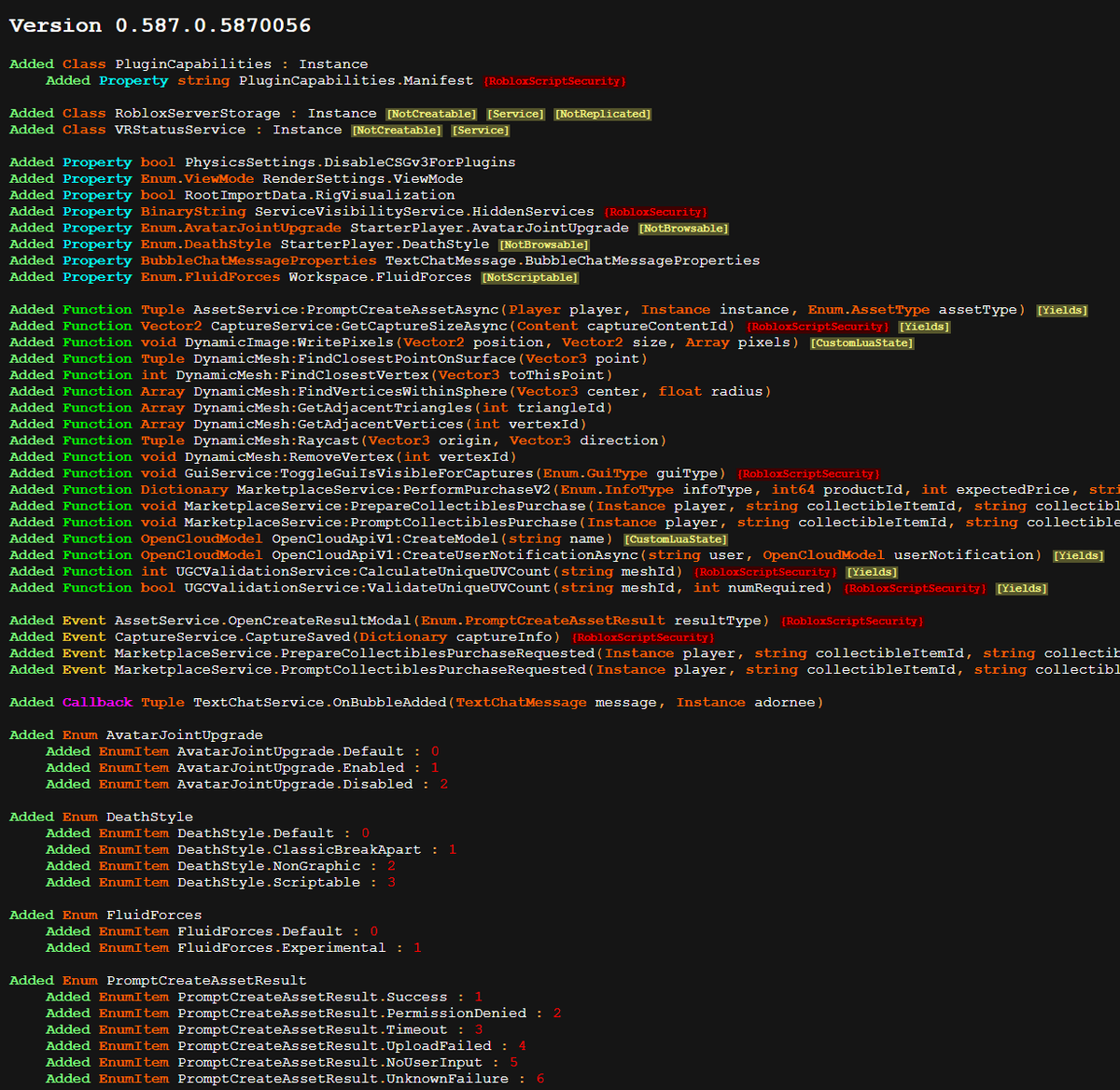Screen dimensions: 1120x1090
Task: Click DynamicMesh:GetAdjacentVertices function
Action: pyautogui.click(x=329, y=424)
